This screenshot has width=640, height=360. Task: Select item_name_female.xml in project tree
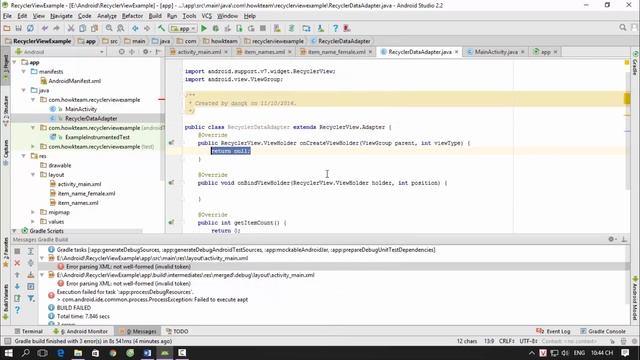click(x=86, y=193)
